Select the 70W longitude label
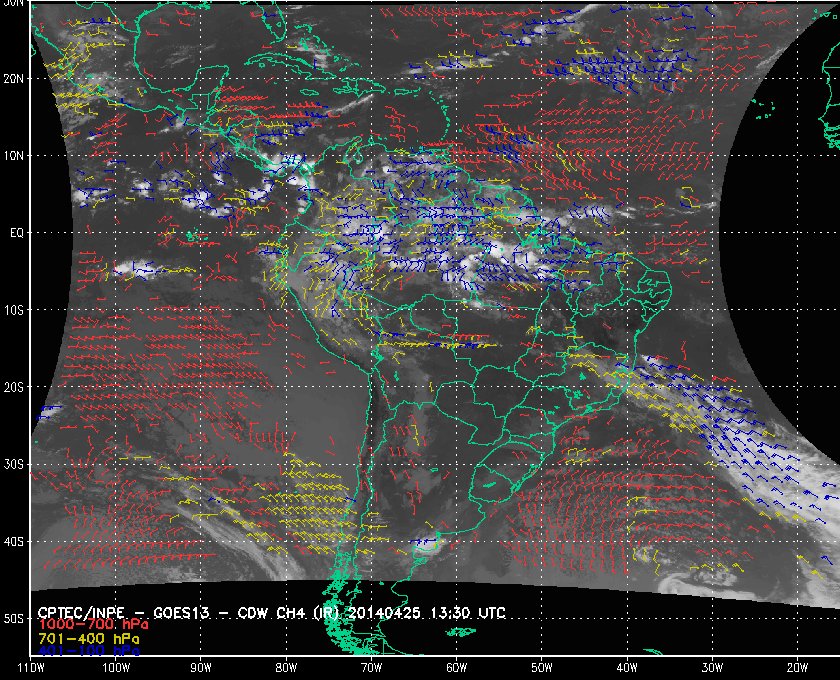Viewport: 840px width, 680px height. pyautogui.click(x=371, y=668)
